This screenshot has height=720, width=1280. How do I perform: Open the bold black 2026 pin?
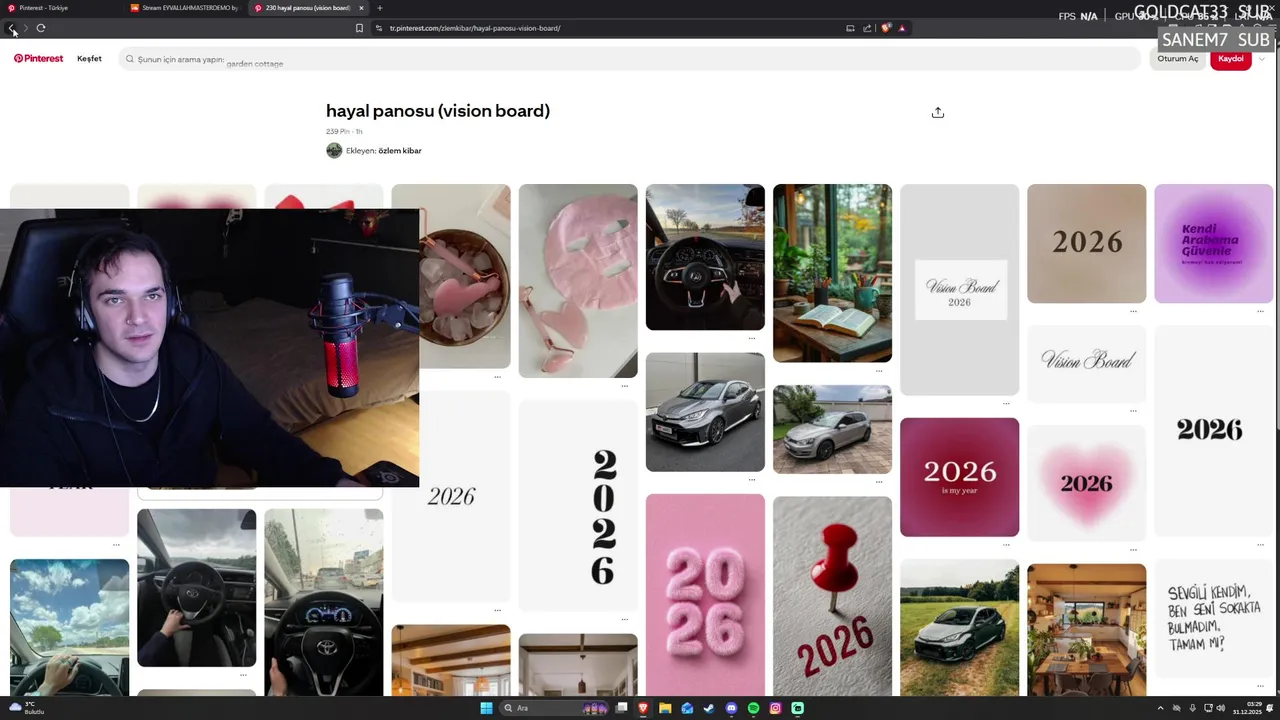[x=1213, y=430]
